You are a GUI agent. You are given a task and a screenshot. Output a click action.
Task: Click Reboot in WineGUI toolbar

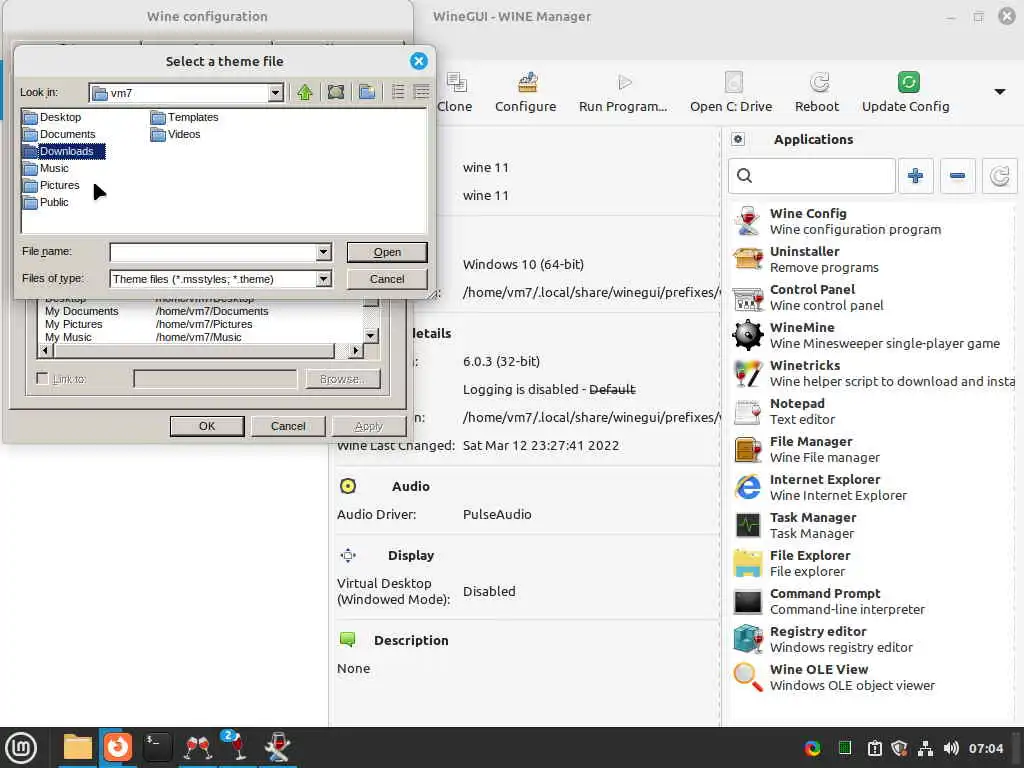[817, 92]
